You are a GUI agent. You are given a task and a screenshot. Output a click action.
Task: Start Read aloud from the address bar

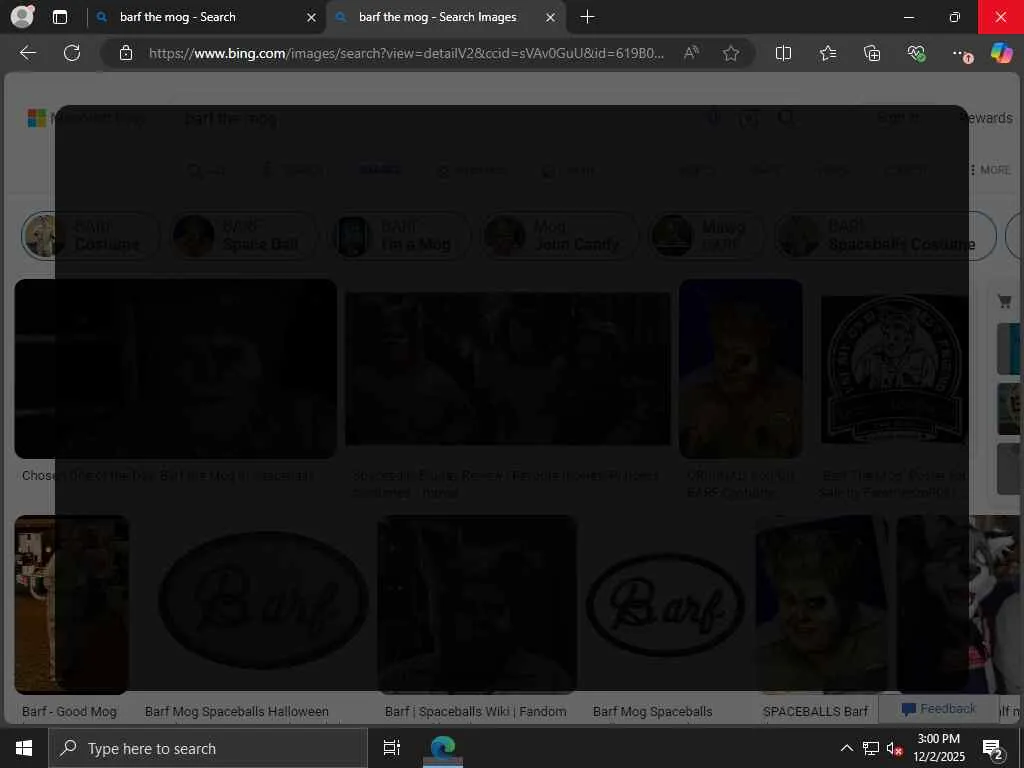[691, 53]
